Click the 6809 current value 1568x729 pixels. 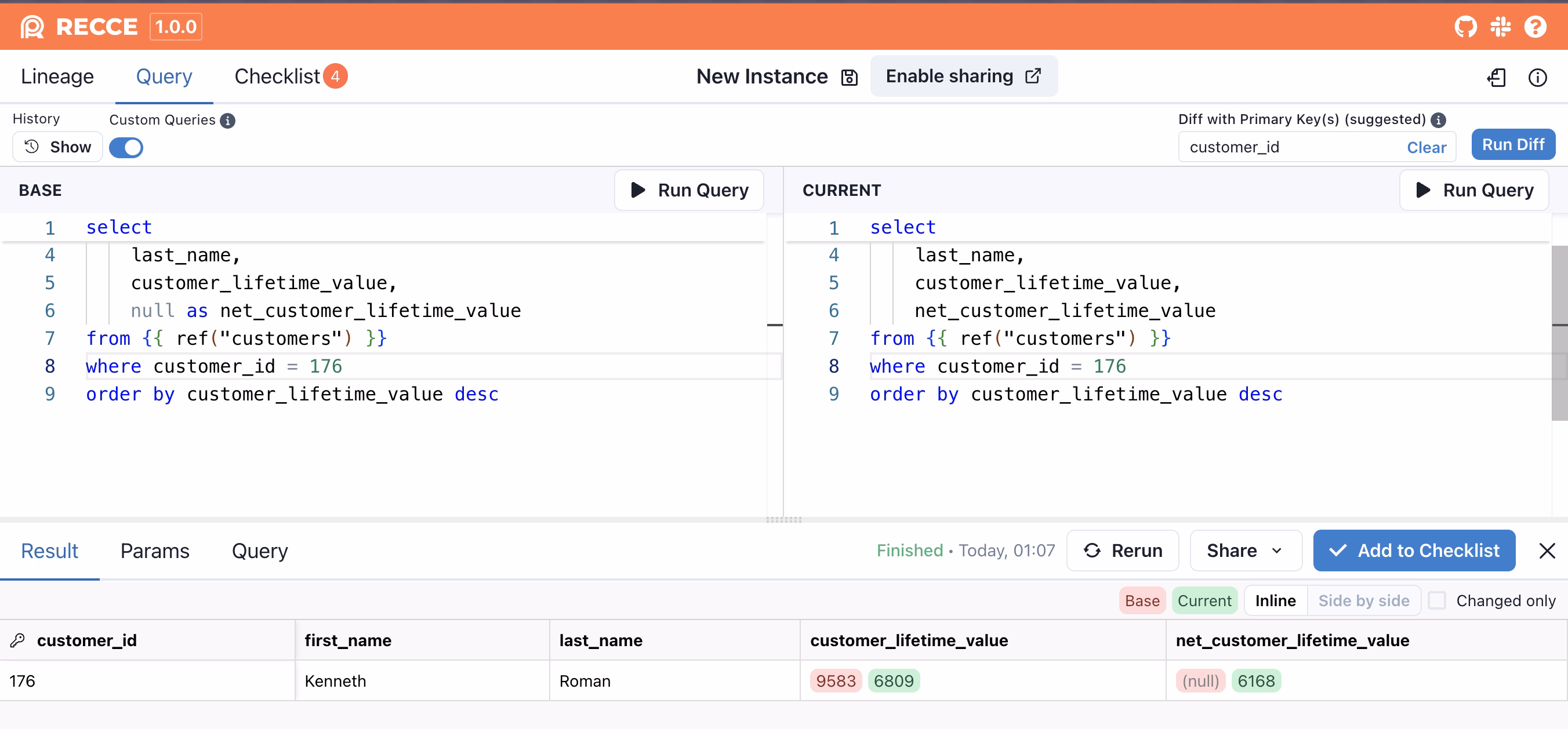[x=894, y=681]
